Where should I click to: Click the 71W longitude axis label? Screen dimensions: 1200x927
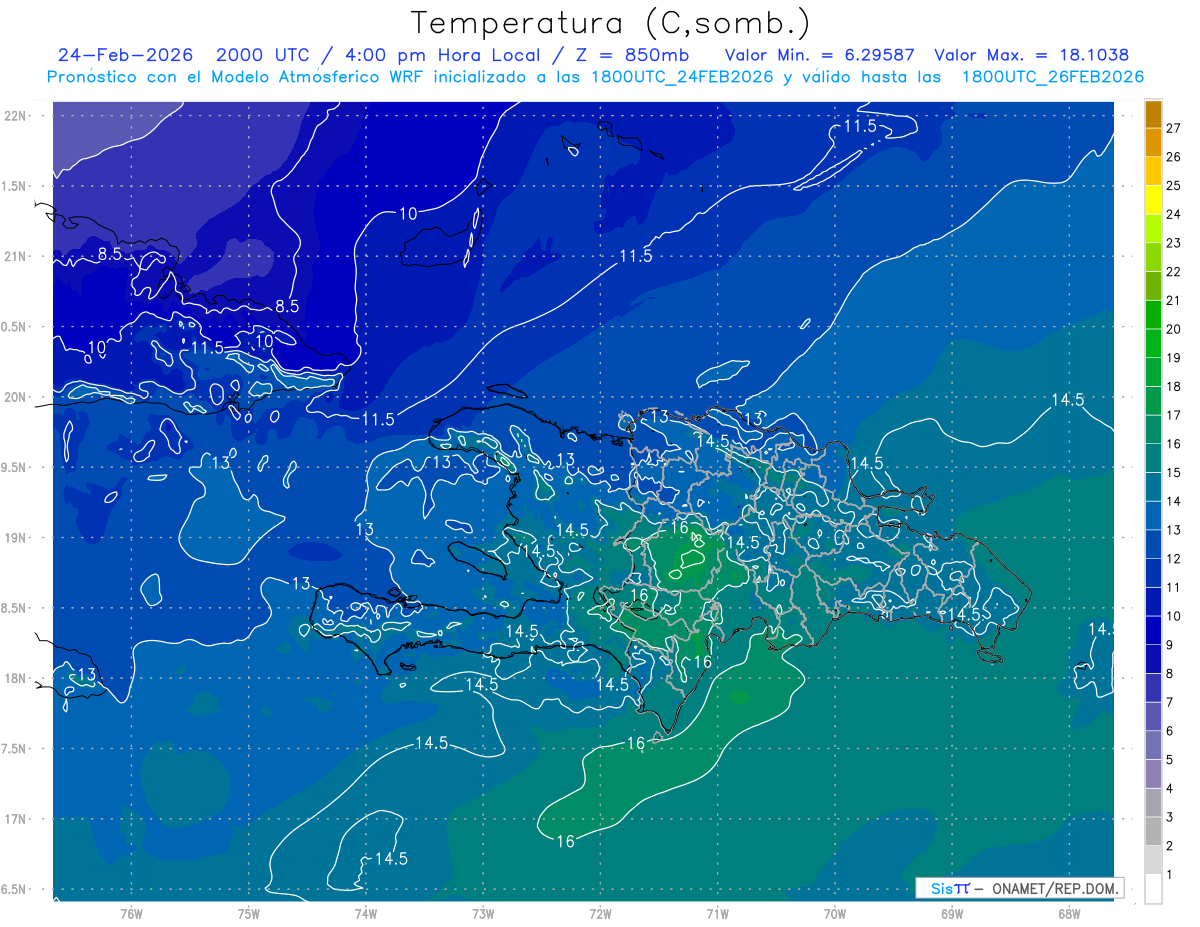717,913
